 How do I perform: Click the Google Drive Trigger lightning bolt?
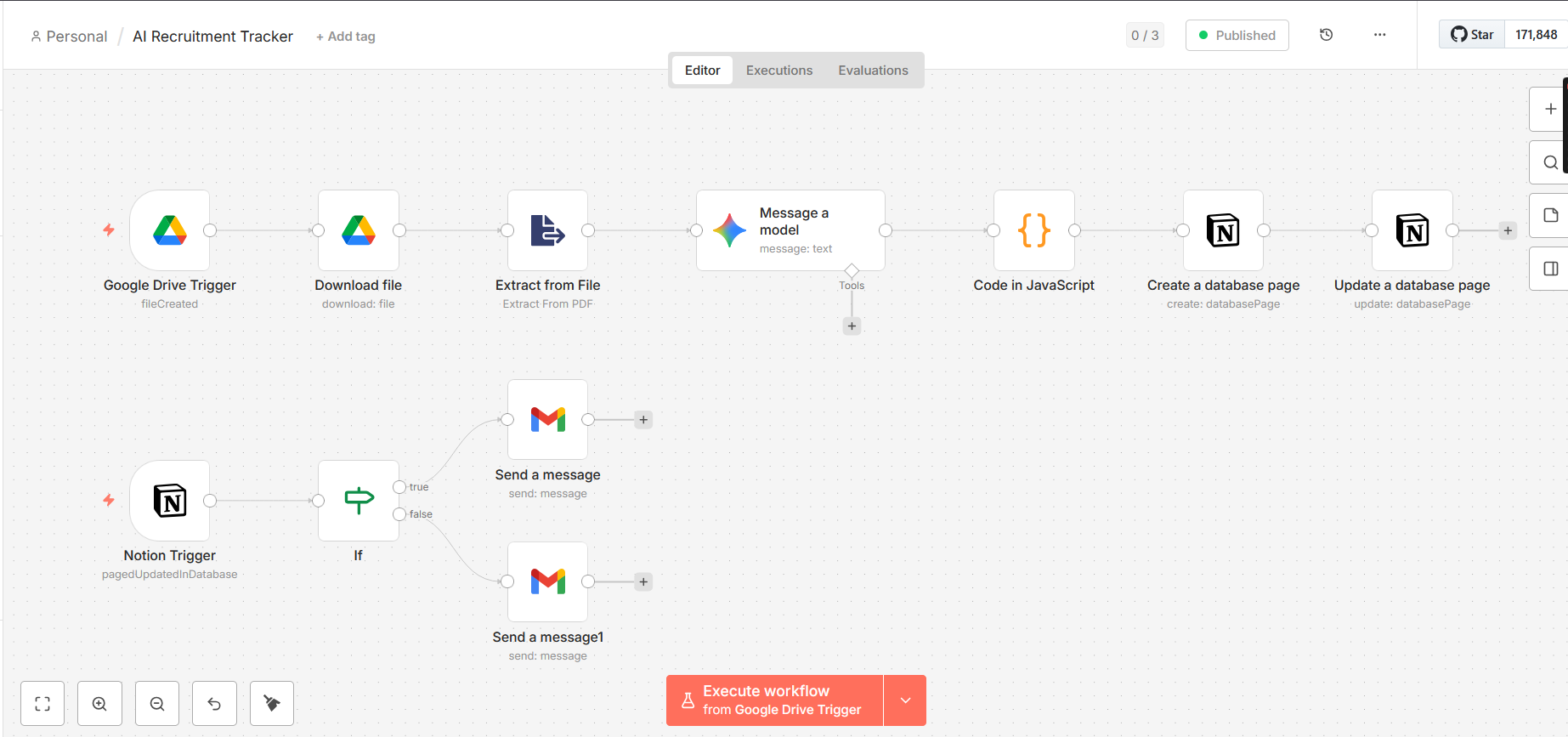click(109, 230)
